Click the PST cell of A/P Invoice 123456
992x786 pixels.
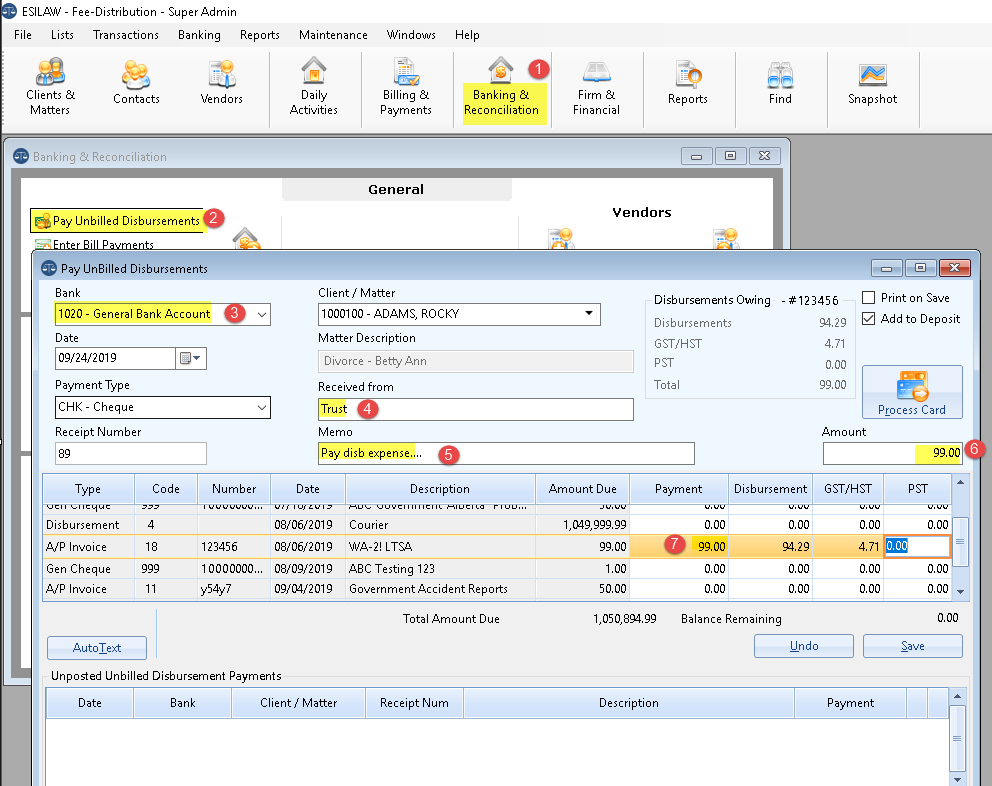pyautogui.click(x=917, y=546)
